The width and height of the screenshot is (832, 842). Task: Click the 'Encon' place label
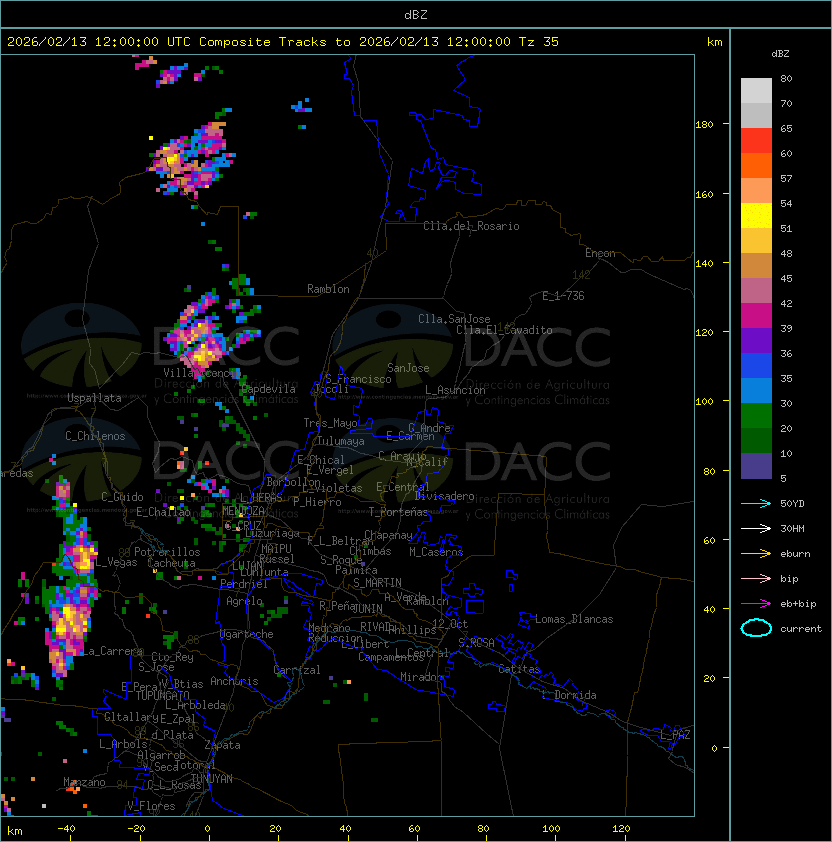[x=600, y=253]
